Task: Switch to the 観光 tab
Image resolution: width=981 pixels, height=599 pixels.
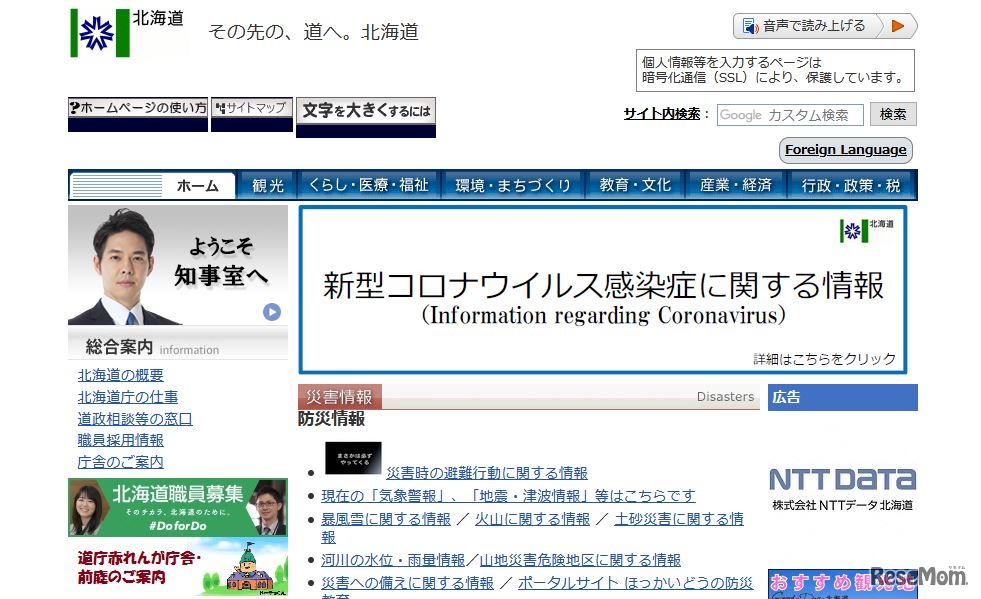Action: click(266, 185)
